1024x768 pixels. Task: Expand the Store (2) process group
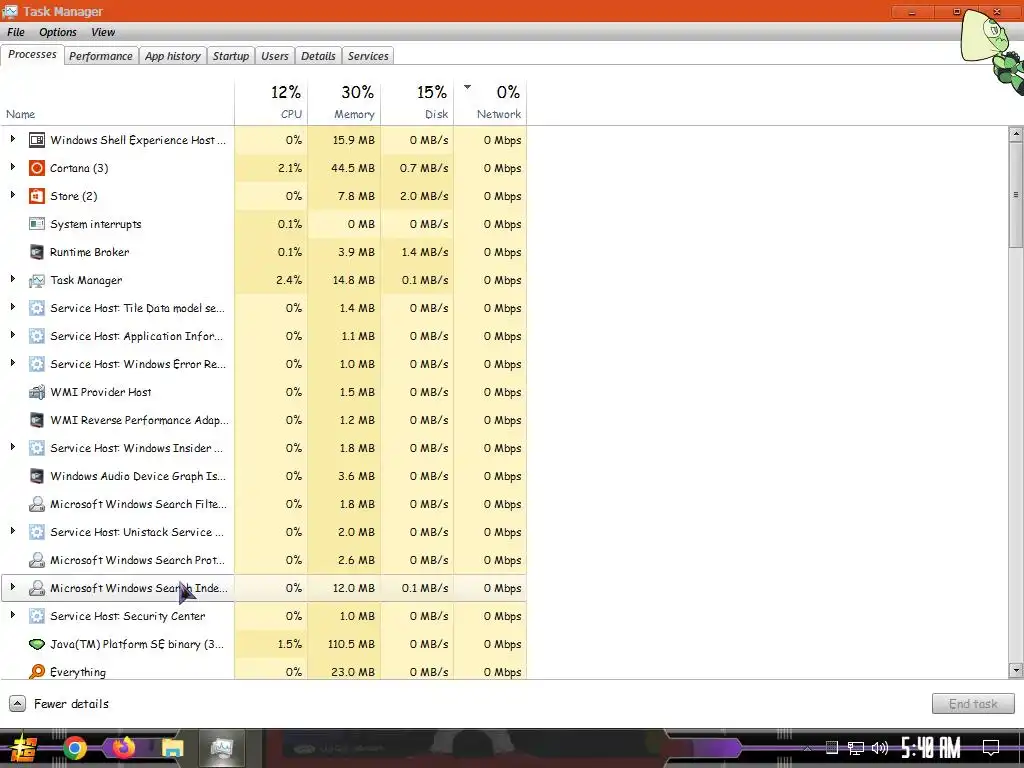pos(12,195)
